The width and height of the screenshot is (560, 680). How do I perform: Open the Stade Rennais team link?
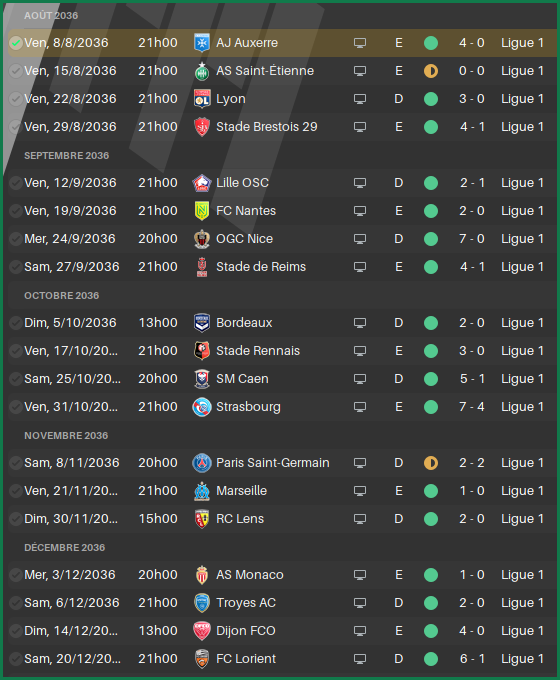pyautogui.click(x=258, y=351)
